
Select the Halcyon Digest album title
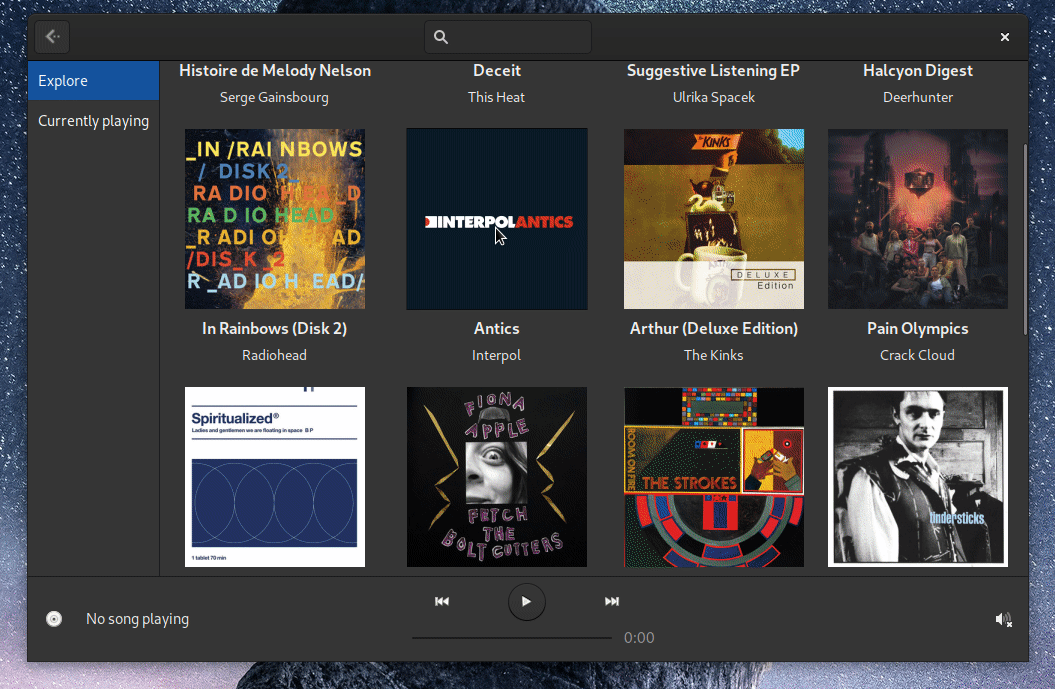[x=918, y=71]
